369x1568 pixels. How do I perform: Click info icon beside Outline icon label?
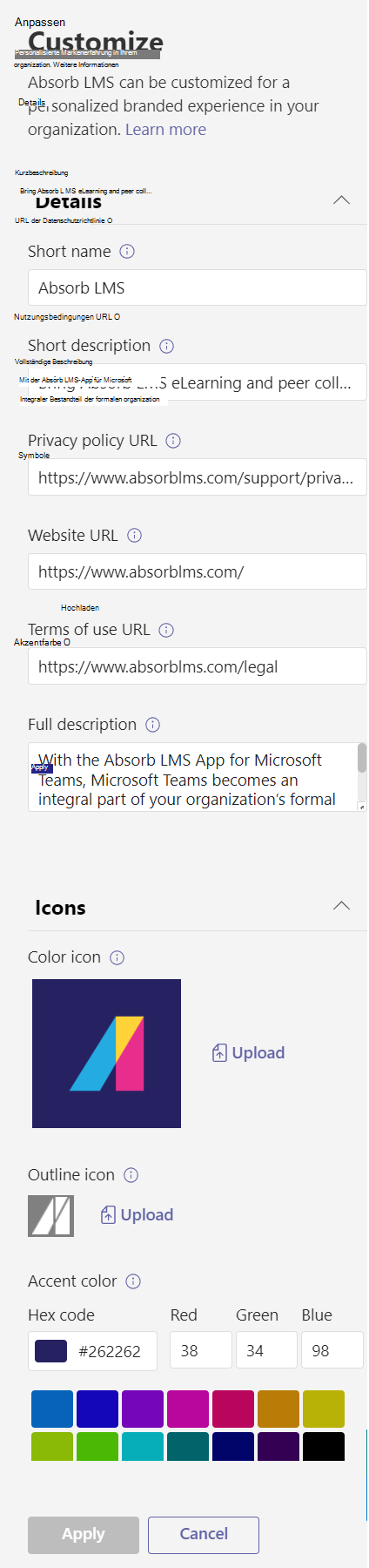point(131,1175)
